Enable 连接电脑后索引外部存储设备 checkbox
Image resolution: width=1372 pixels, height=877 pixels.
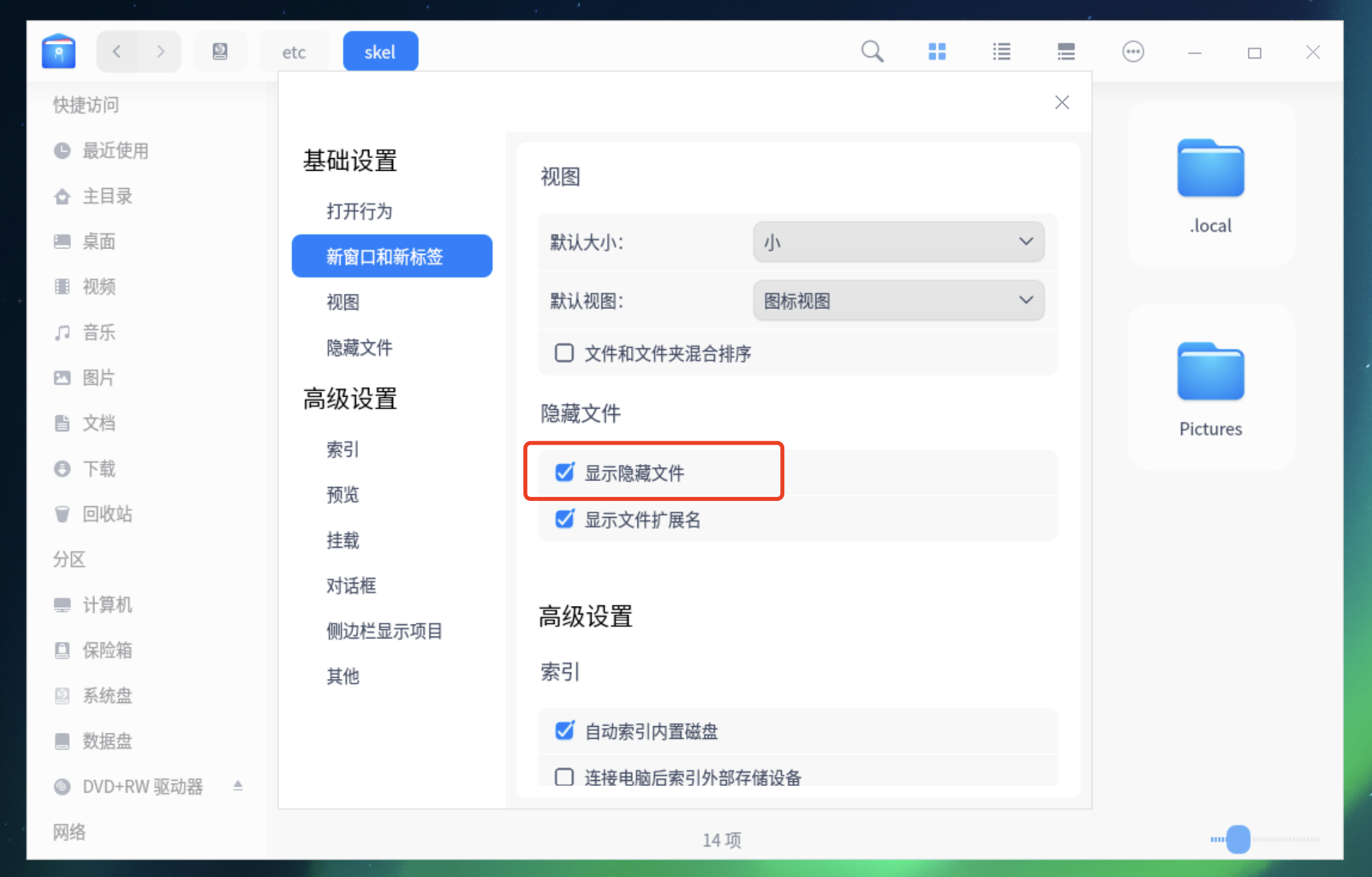(564, 776)
